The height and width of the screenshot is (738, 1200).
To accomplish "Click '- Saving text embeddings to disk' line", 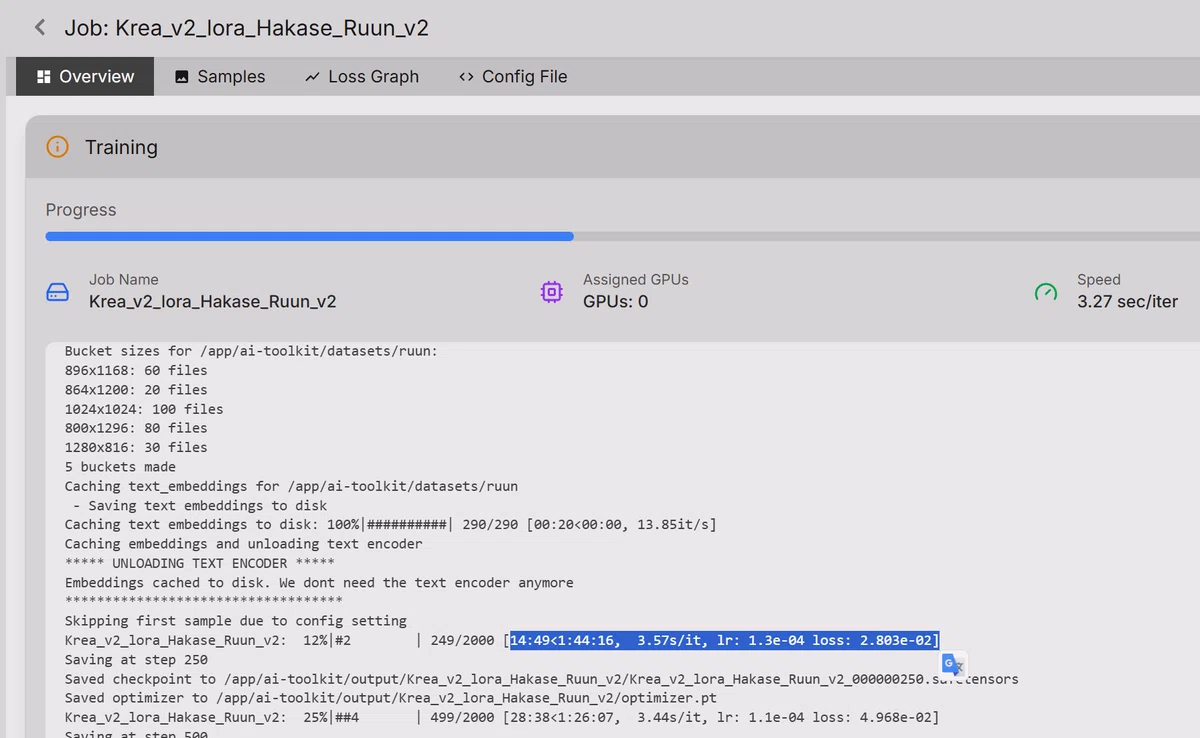I will (x=200, y=505).
